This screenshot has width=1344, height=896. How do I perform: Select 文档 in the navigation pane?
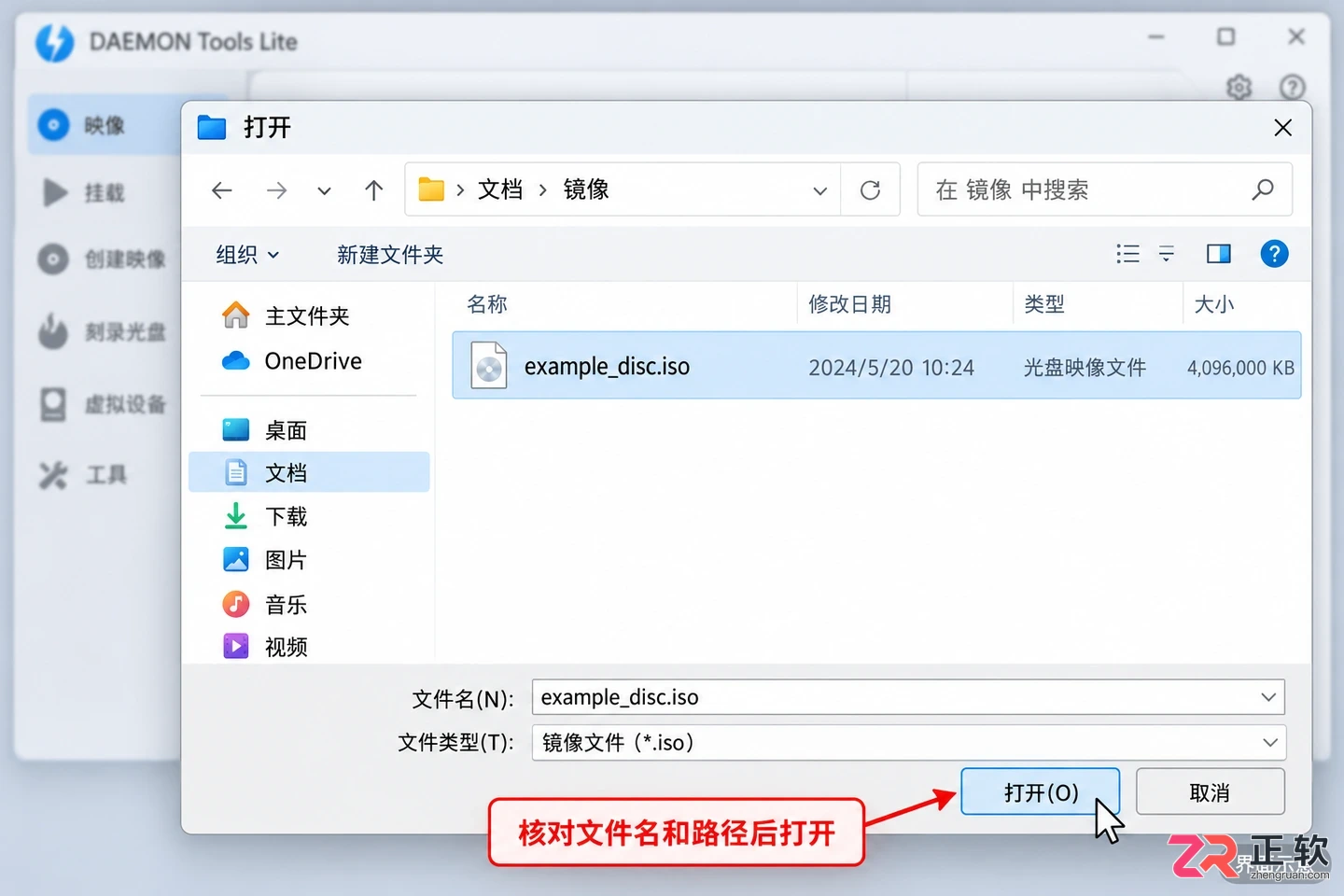(x=310, y=472)
